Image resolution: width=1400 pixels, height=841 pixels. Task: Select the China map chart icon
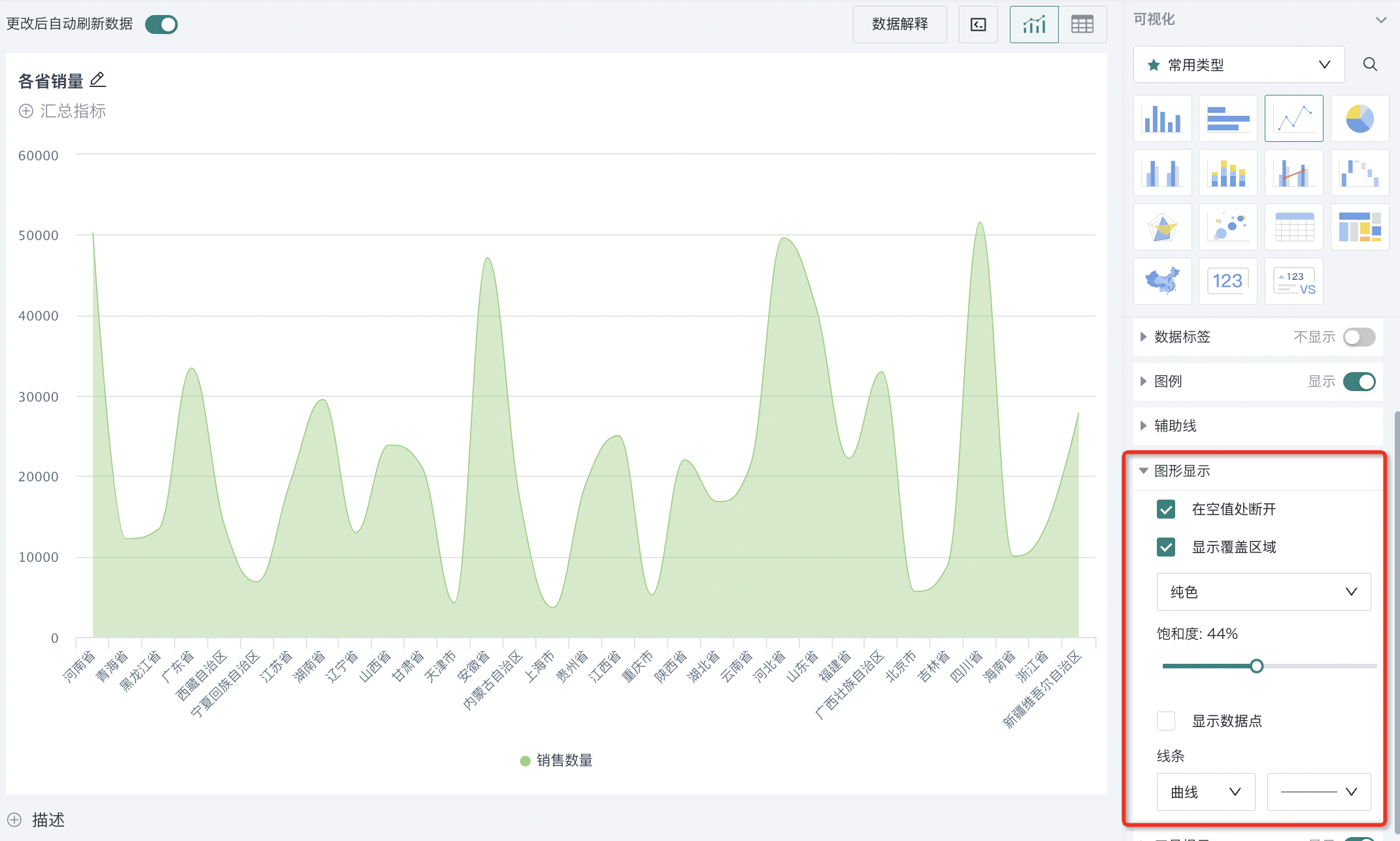tap(1162, 281)
